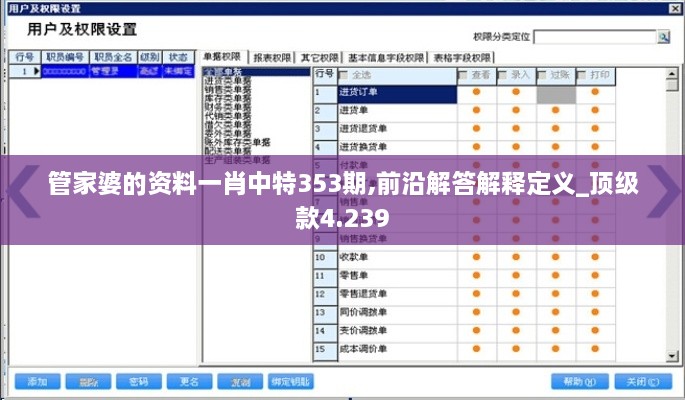Screen dimensions: 685x400
Task: Close the 用户及权限设置 window with title-bar X
Action: 675,8
